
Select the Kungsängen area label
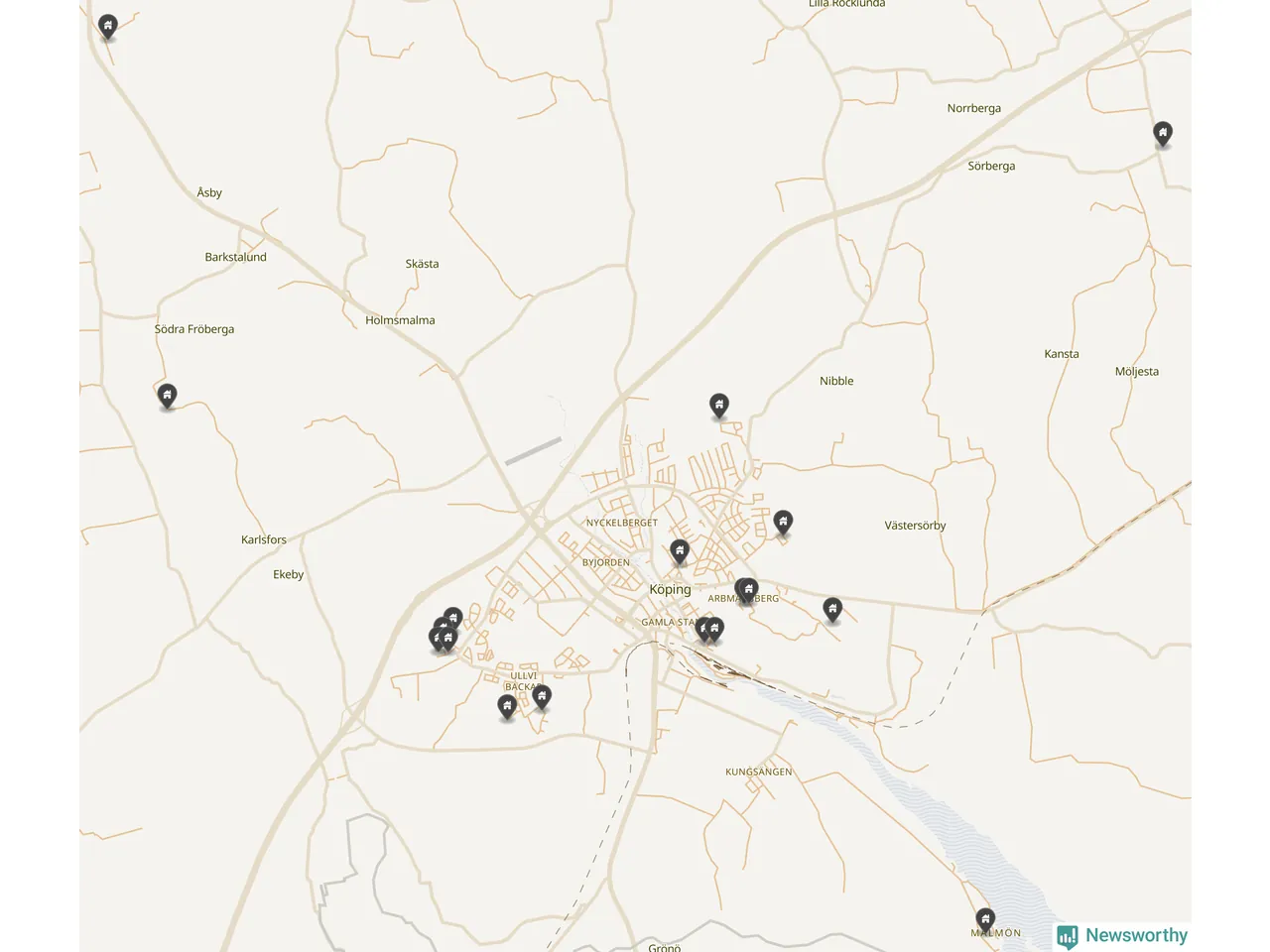(759, 772)
